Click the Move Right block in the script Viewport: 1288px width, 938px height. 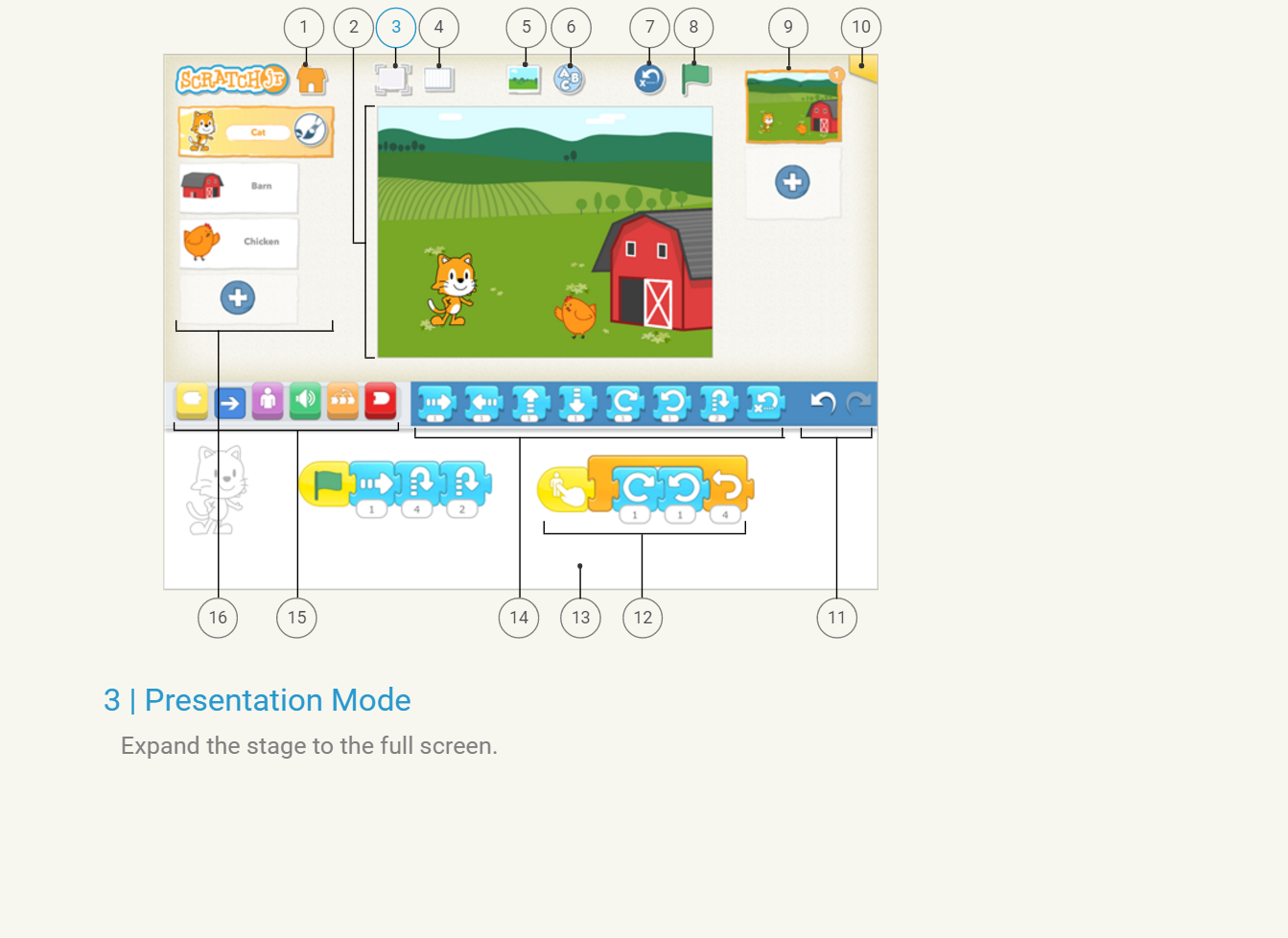tap(374, 488)
